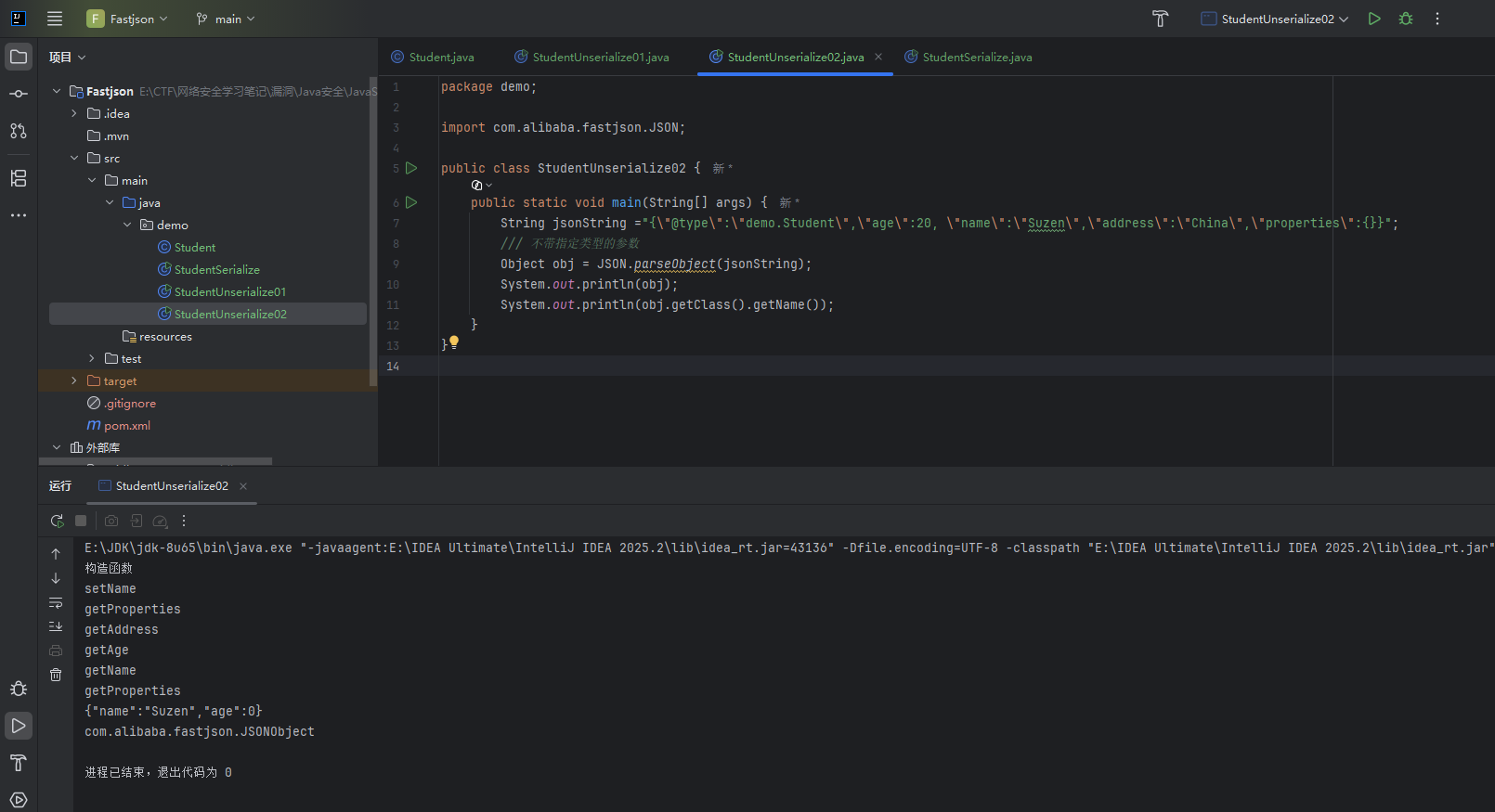Viewport: 1495px width, 812px height.
Task: Open pom.xml in the project tree
Action: 119,425
